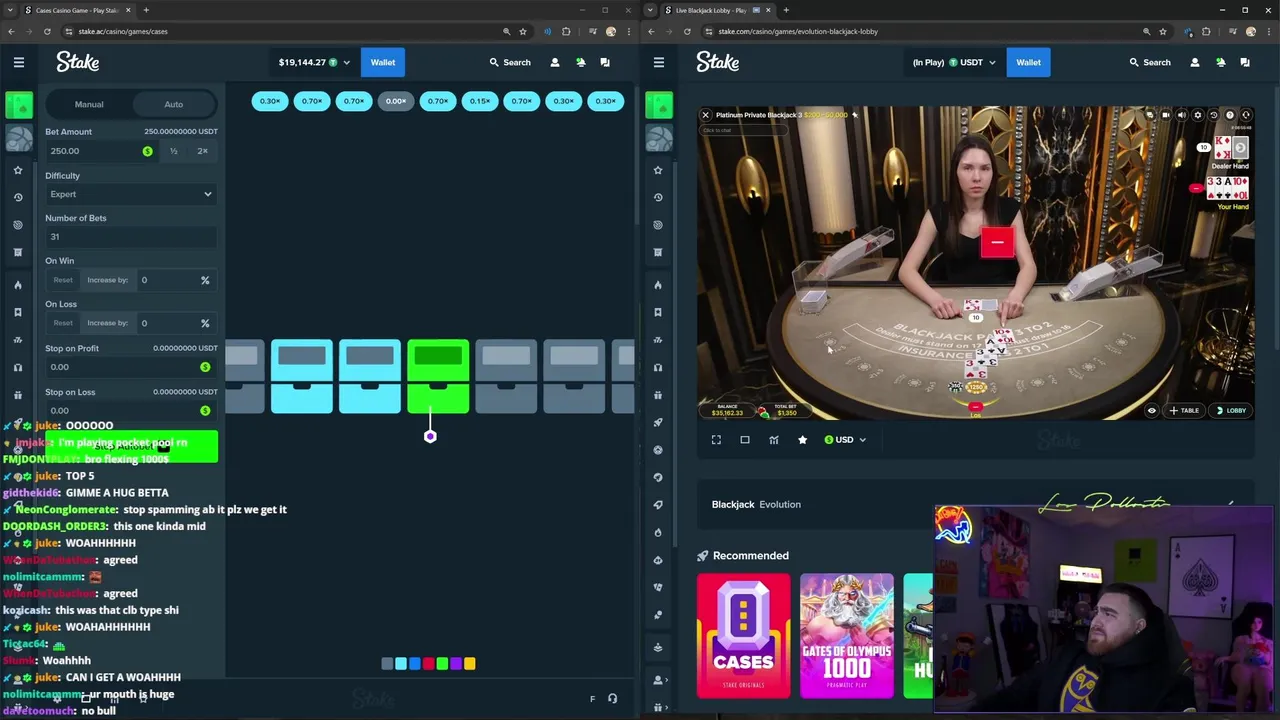Viewport: 1280px width, 720px height.
Task: Mute the blackjack game sound
Action: [1182, 115]
